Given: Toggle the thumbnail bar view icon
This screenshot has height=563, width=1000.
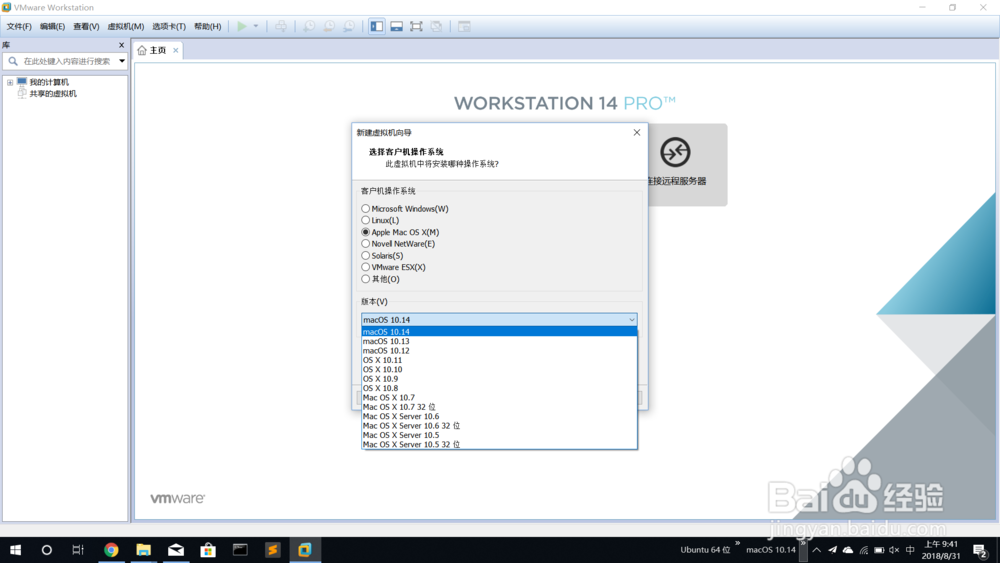Looking at the screenshot, I should (397, 26).
